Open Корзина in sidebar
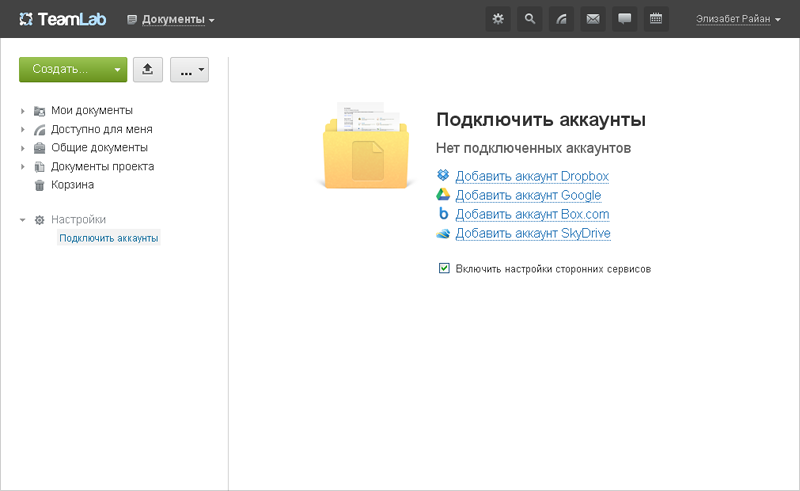This screenshot has width=800, height=491. [72, 185]
